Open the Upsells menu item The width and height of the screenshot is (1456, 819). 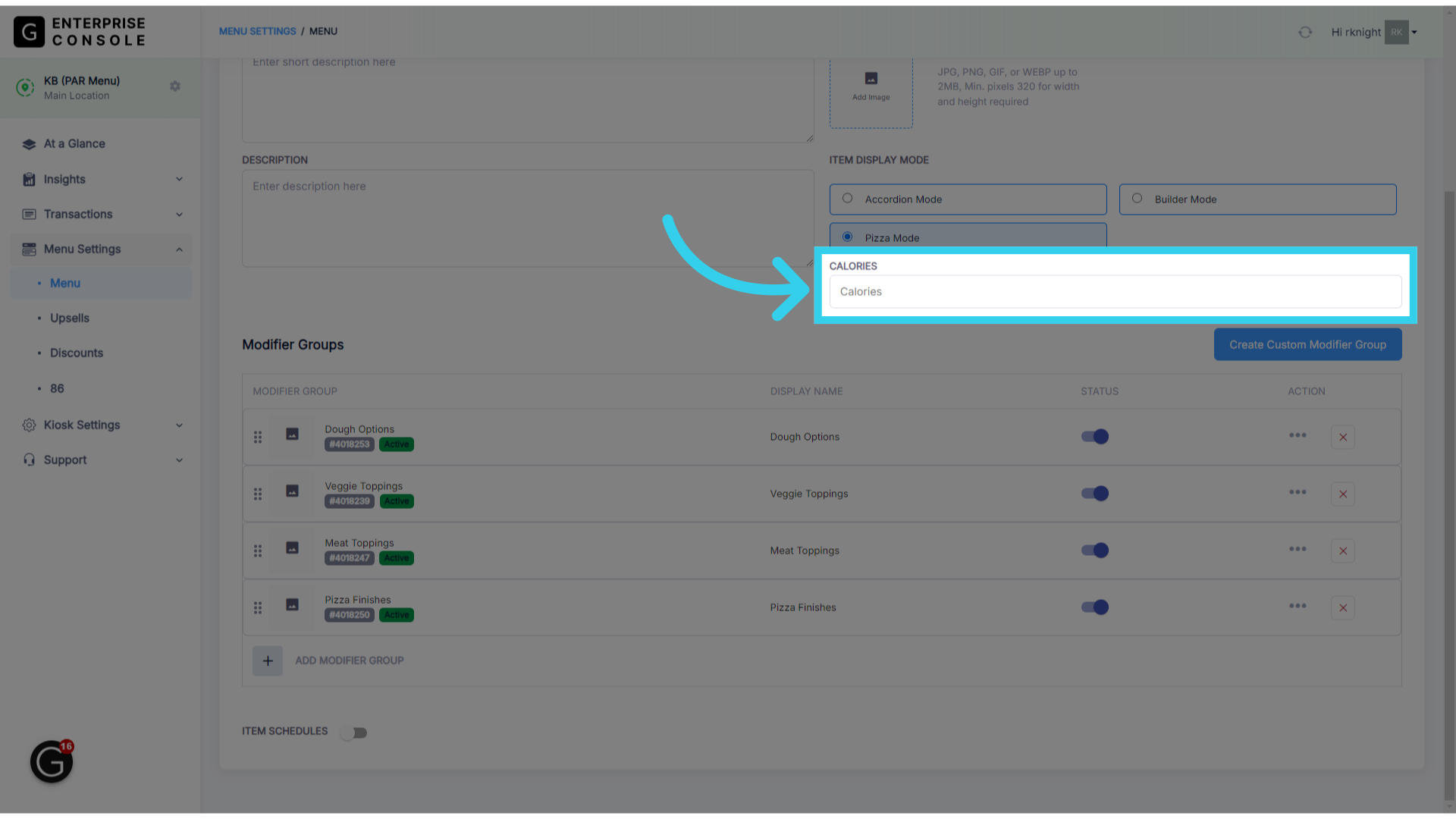pyautogui.click(x=69, y=318)
